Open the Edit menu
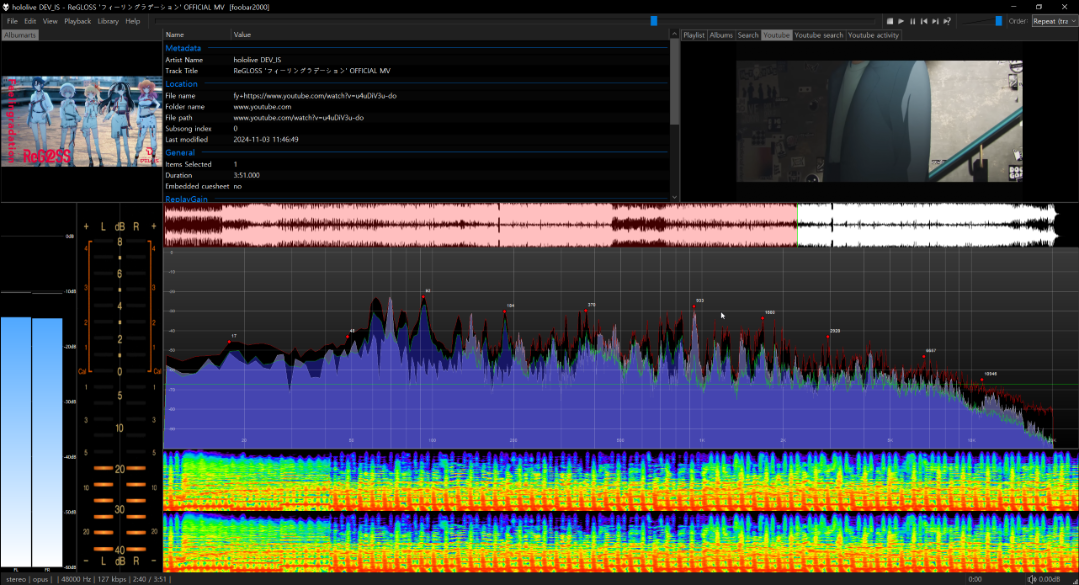Screen dimensions: 1079x585 30,21
